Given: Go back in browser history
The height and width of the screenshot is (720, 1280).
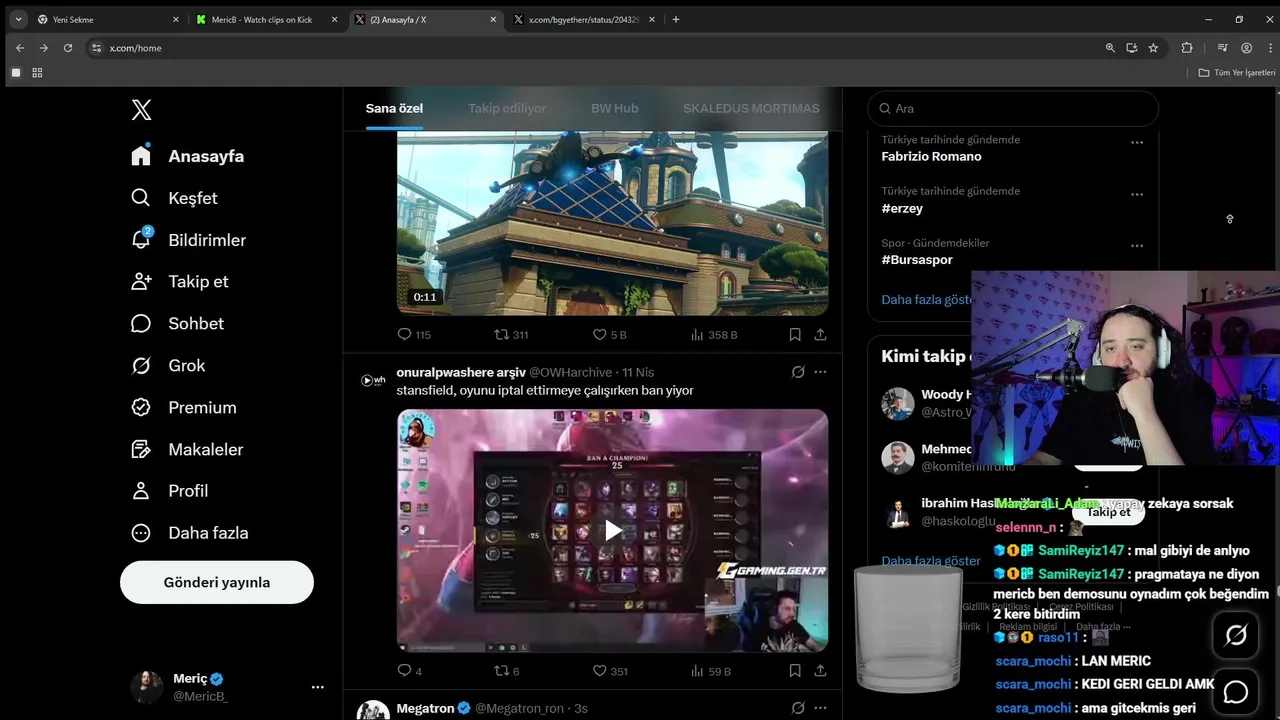Looking at the screenshot, I should (20, 48).
